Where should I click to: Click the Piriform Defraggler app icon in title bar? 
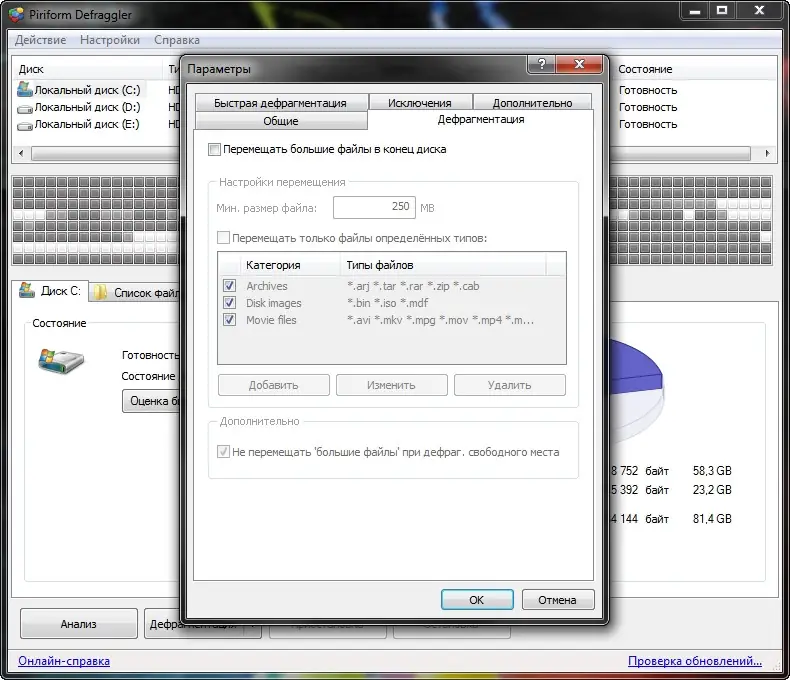[16, 15]
